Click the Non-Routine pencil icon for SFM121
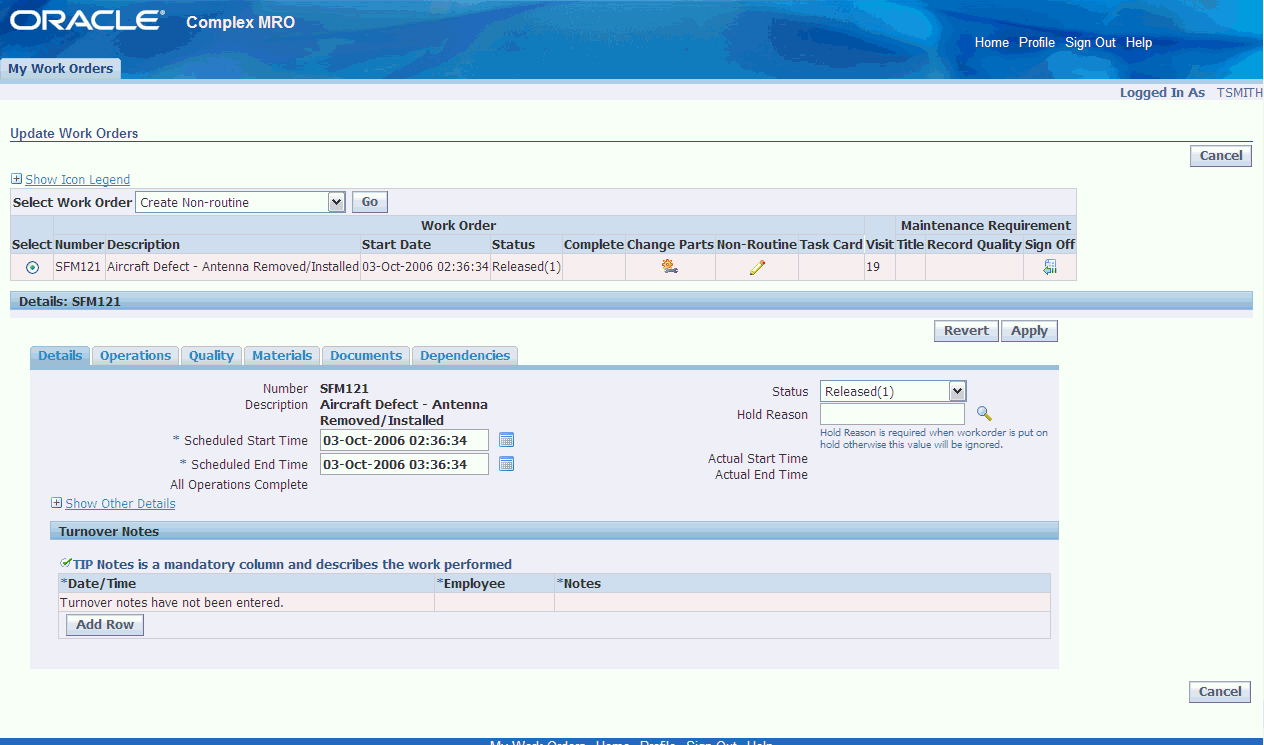 pos(757,267)
